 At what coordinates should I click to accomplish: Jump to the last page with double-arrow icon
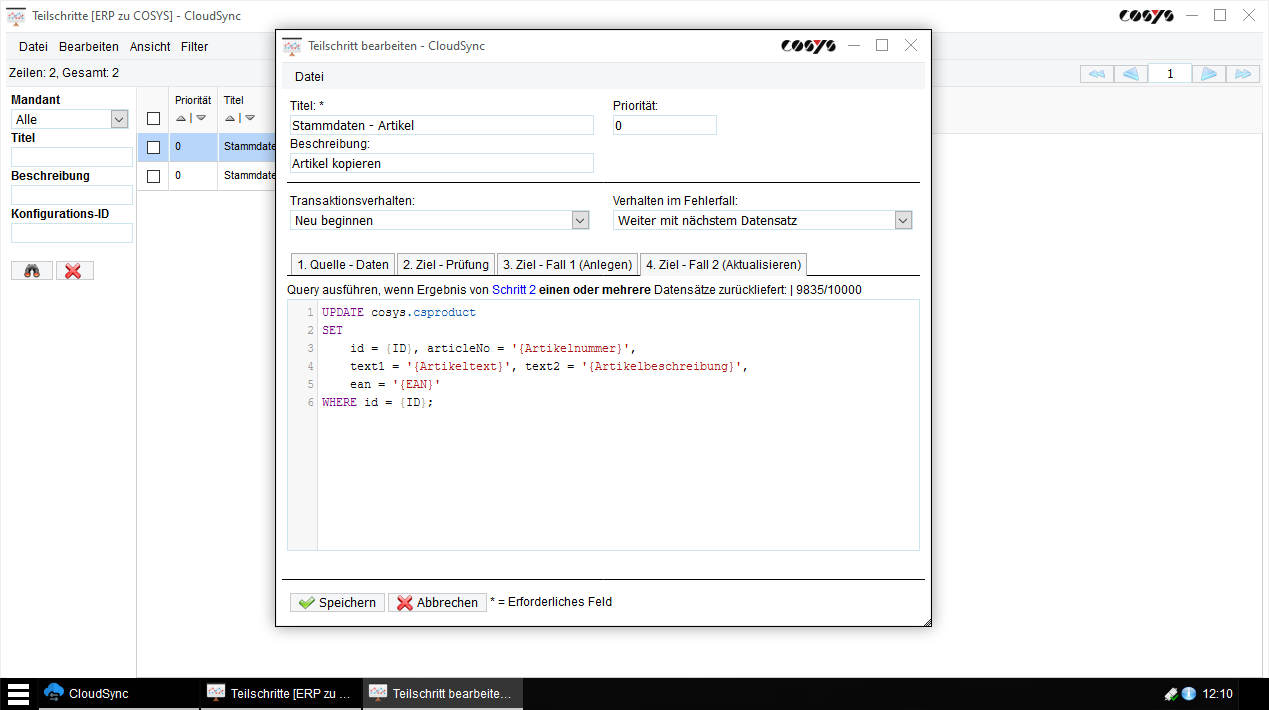pyautogui.click(x=1244, y=73)
